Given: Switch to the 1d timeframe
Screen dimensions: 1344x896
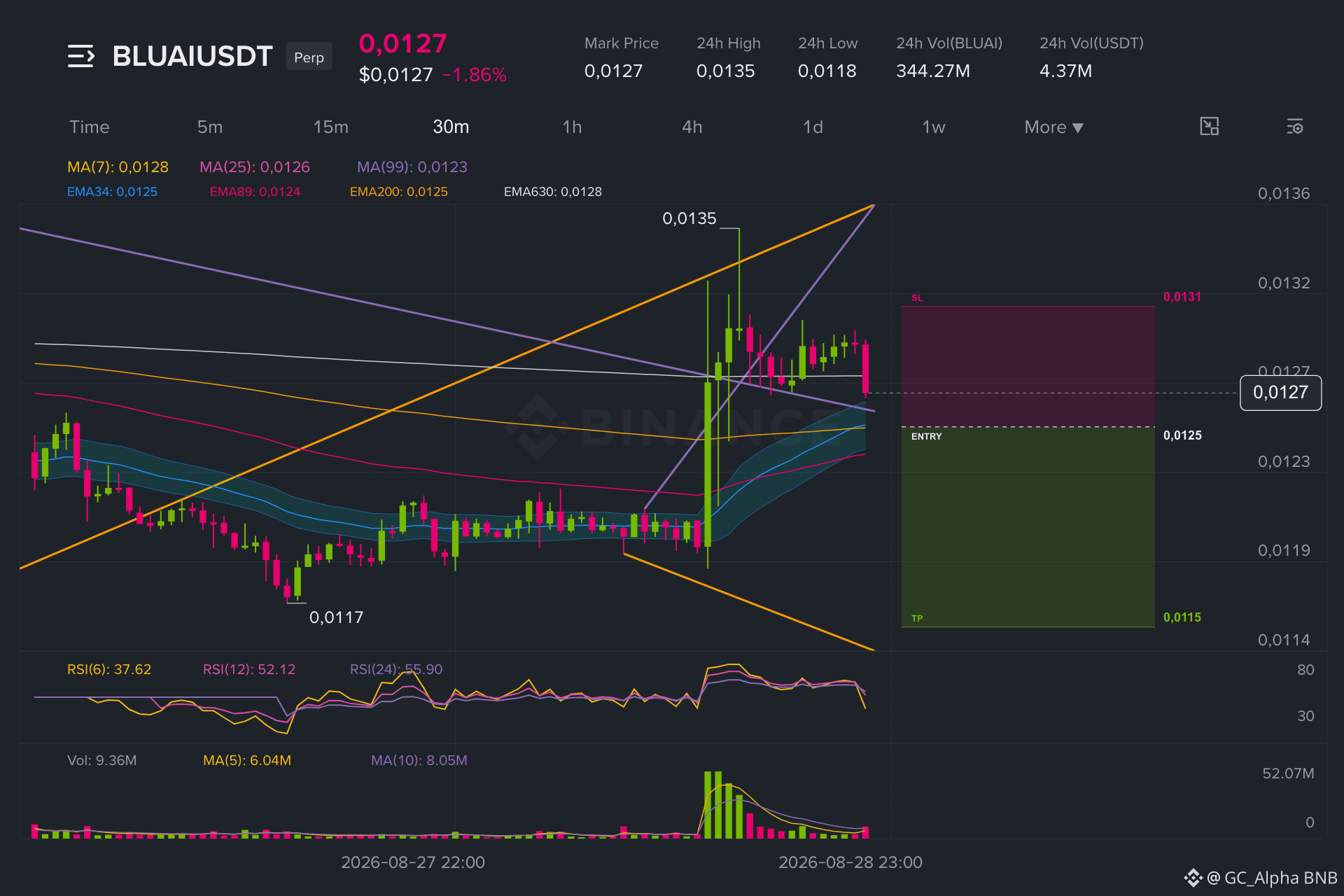Looking at the screenshot, I should [813, 127].
